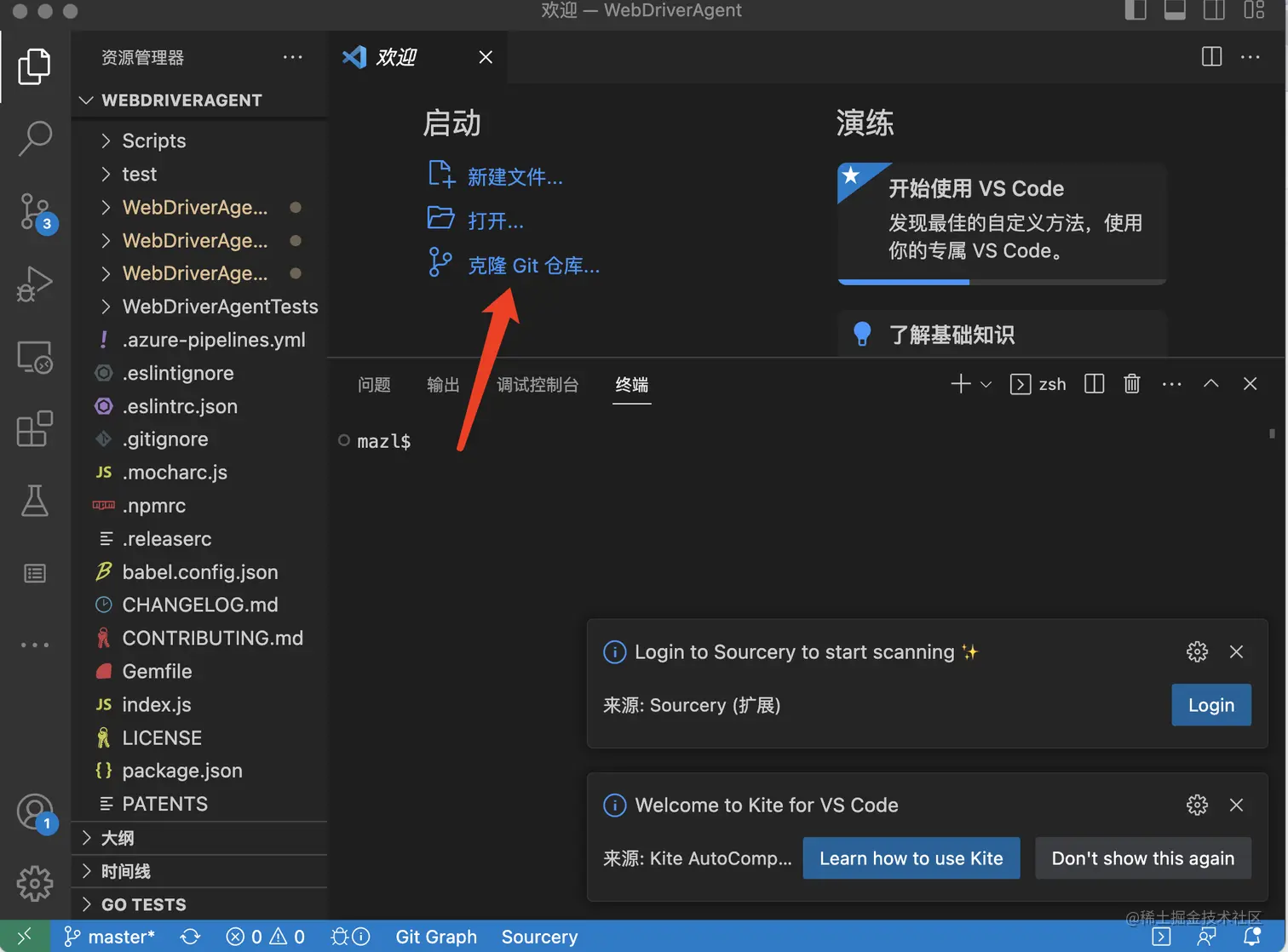Click the debug info status bar icon
This screenshot has width=1288, height=952.
pyautogui.click(x=350, y=937)
